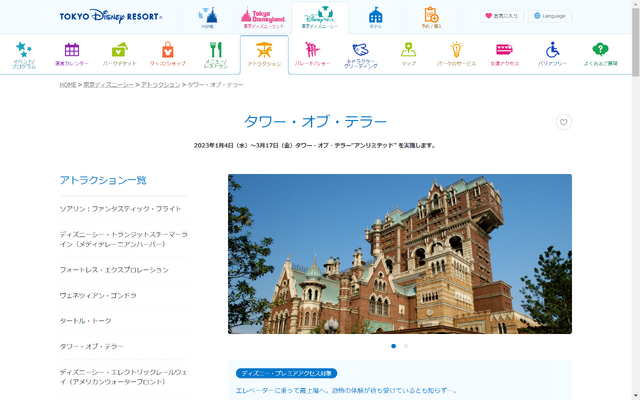
Task: Select the Tokyo DisneySea park tab
Action: pyautogui.click(x=320, y=18)
